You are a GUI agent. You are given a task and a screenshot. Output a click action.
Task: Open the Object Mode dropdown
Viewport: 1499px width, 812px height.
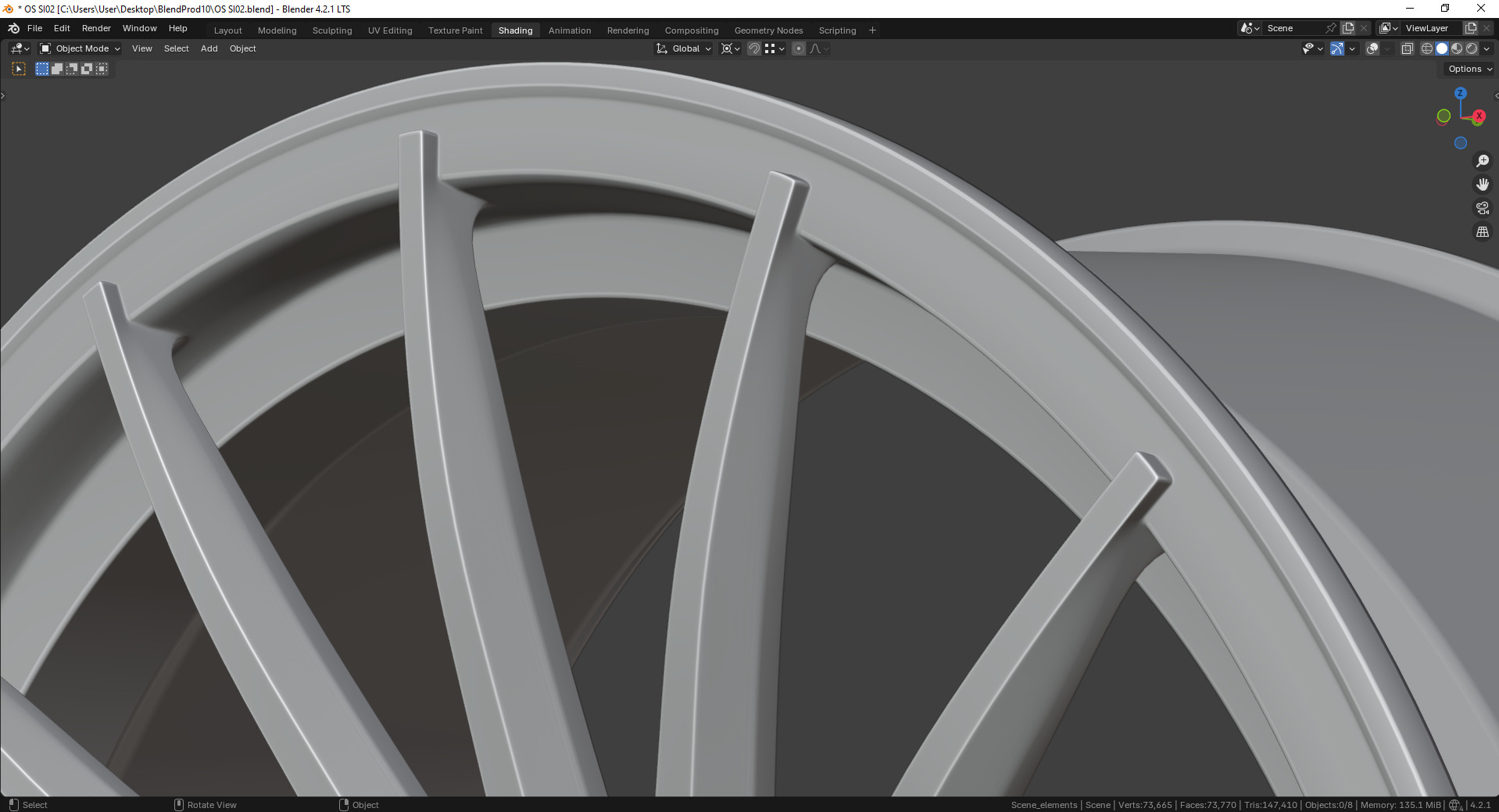coord(80,48)
